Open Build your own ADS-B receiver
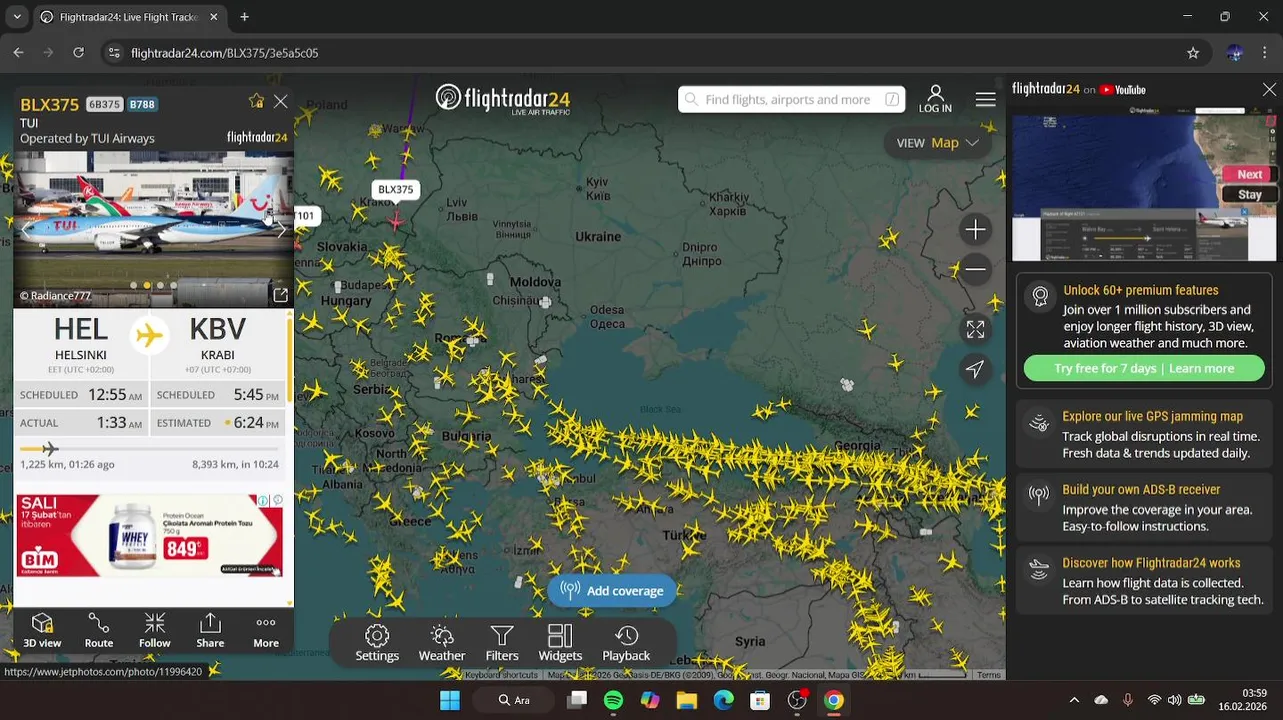Image resolution: width=1283 pixels, height=720 pixels. coord(1144,507)
